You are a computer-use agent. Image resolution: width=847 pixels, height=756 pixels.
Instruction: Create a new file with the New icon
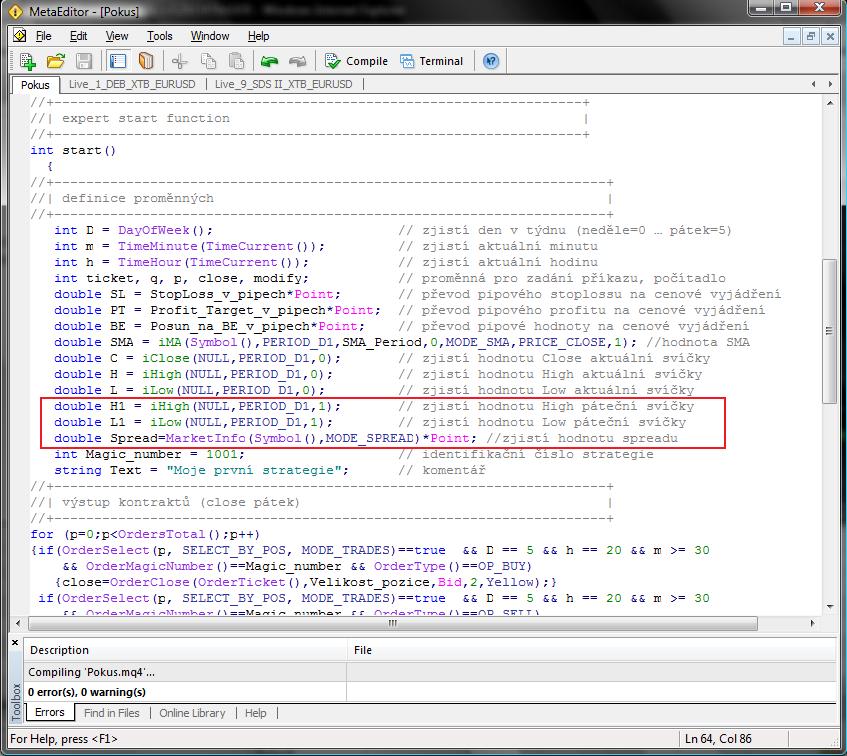(x=27, y=61)
